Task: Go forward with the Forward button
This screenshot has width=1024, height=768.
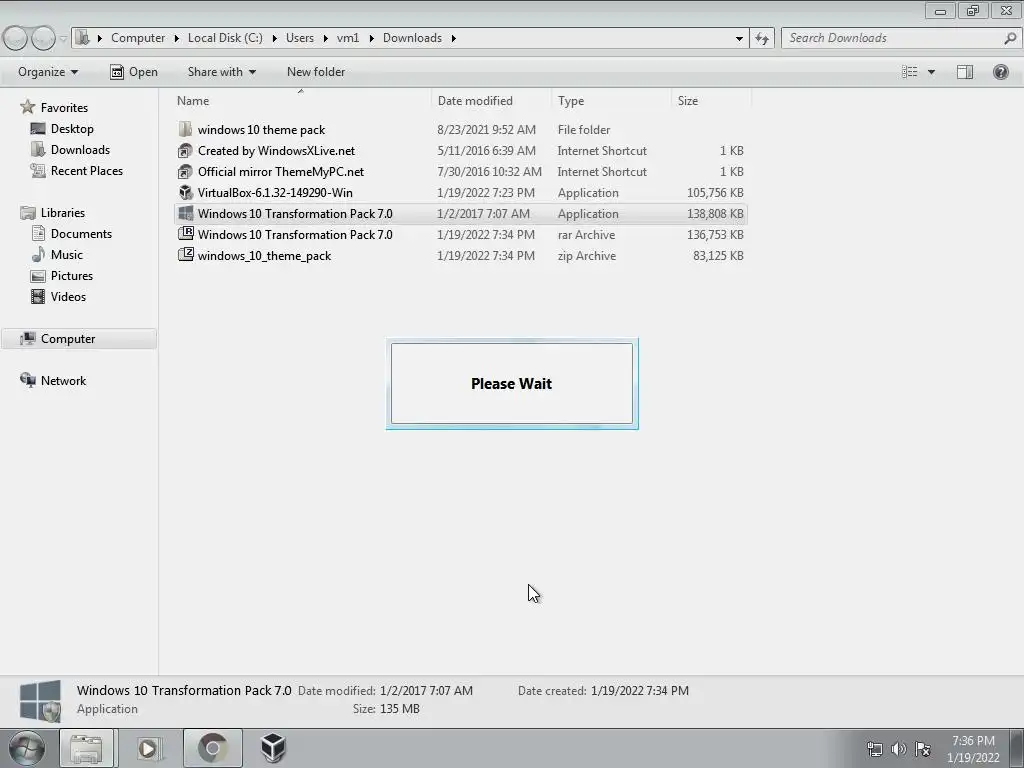Action: coord(43,38)
